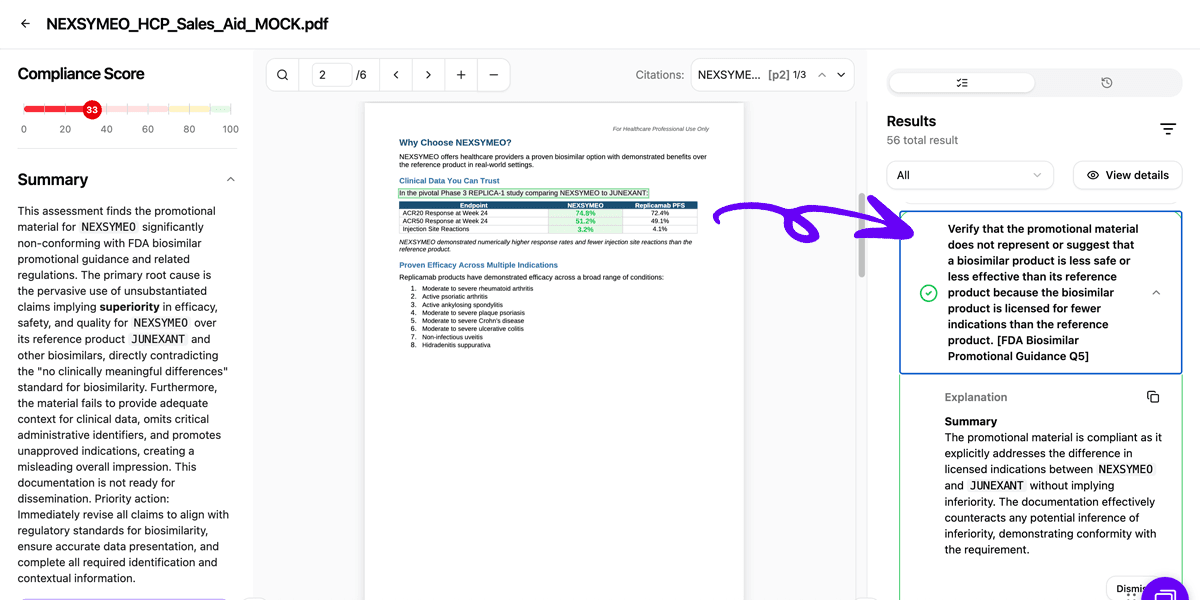Screen dimensions: 1200x600
Task: Switch to the checklist view segment
Action: pos(960,82)
